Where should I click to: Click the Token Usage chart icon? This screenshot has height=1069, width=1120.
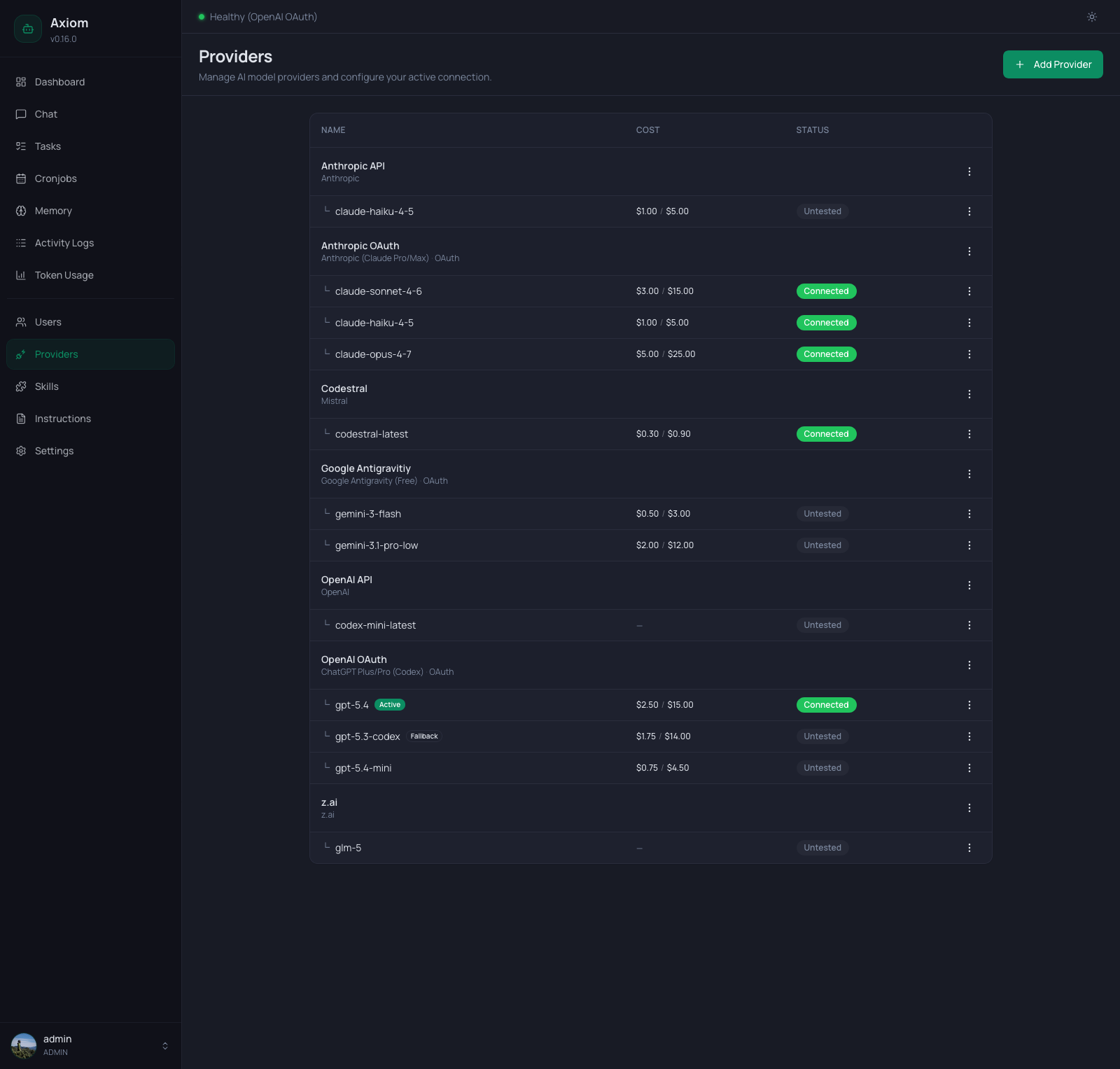point(21,275)
